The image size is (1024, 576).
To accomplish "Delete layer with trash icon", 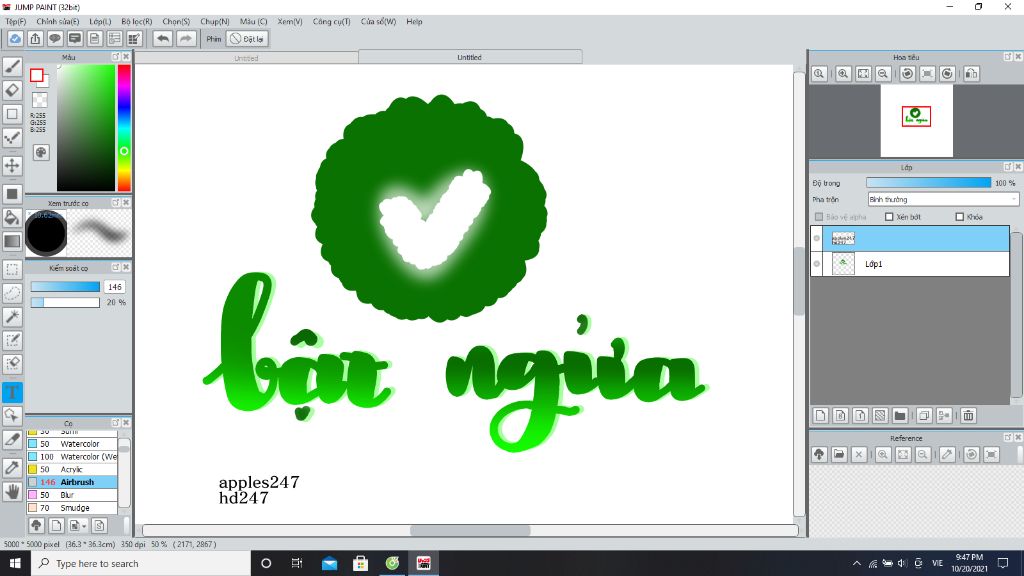I will [x=968, y=415].
